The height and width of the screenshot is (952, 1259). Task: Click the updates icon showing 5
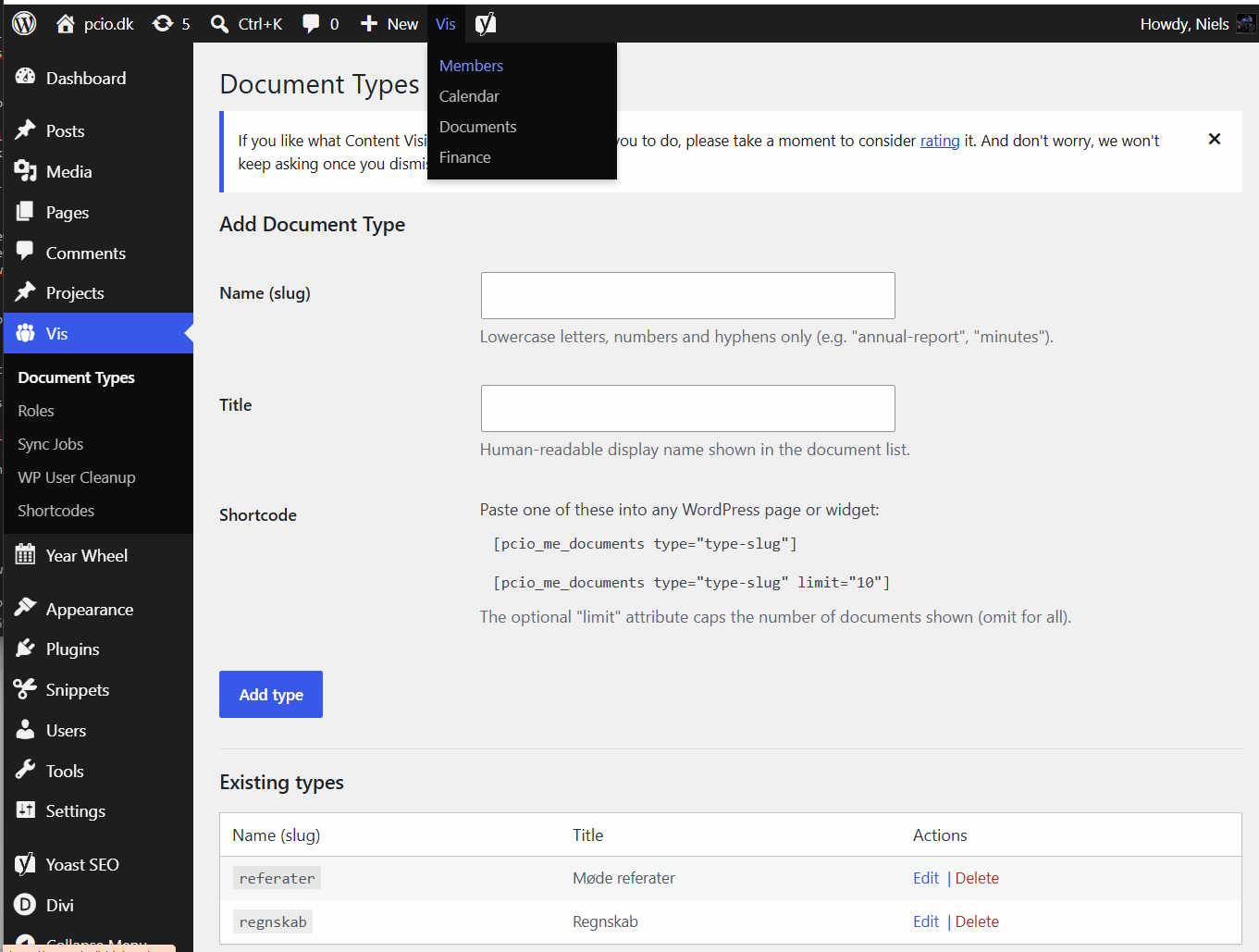coord(163,23)
